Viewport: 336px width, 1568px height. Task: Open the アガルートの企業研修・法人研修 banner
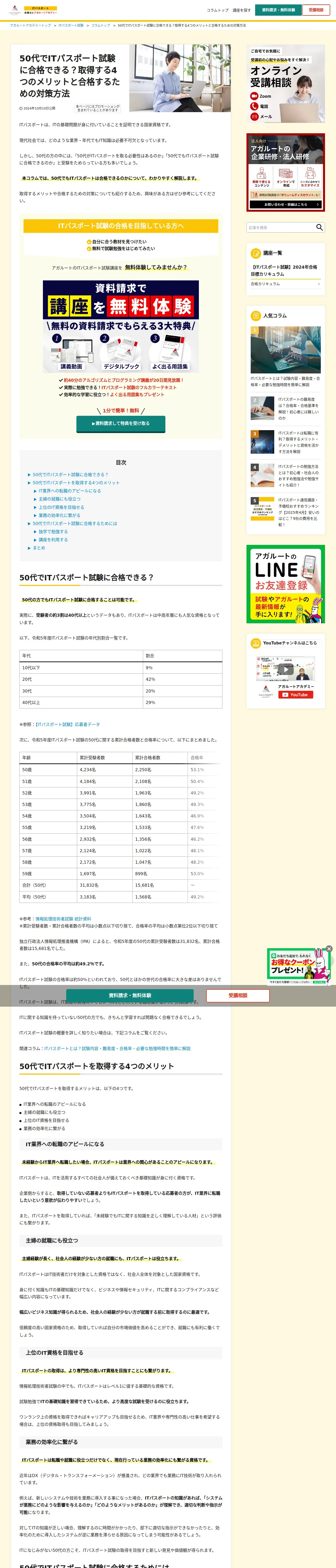pyautogui.click(x=285, y=173)
